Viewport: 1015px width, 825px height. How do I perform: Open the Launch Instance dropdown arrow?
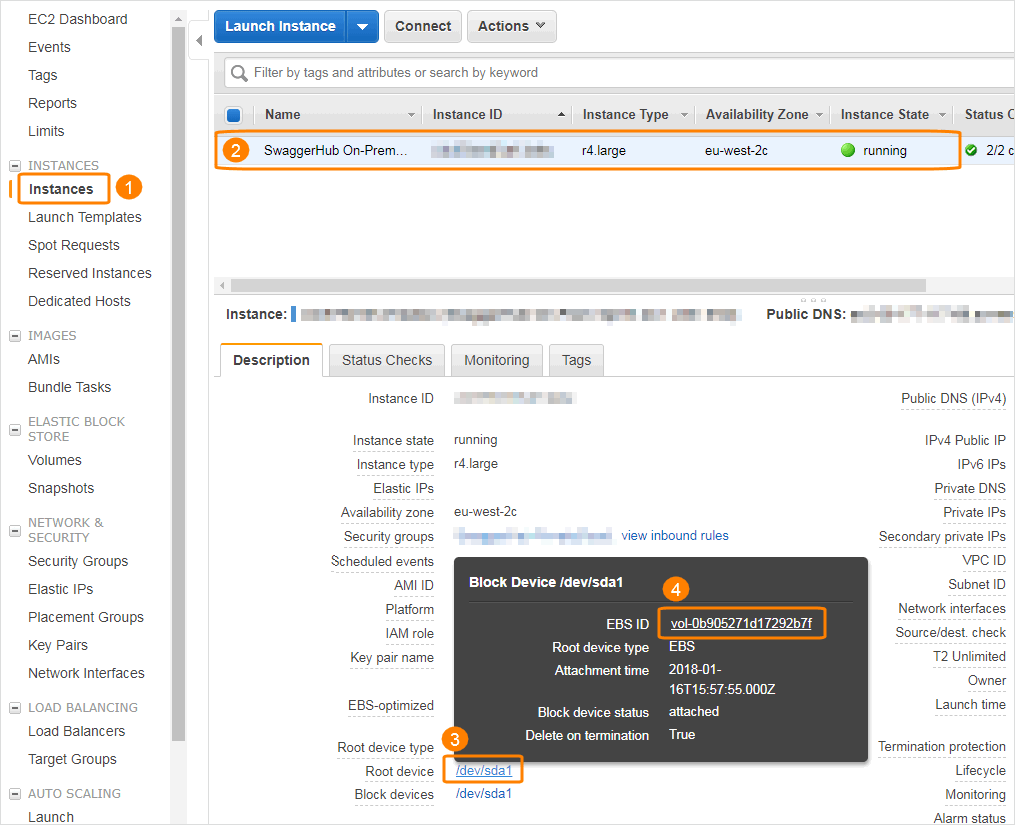362,27
